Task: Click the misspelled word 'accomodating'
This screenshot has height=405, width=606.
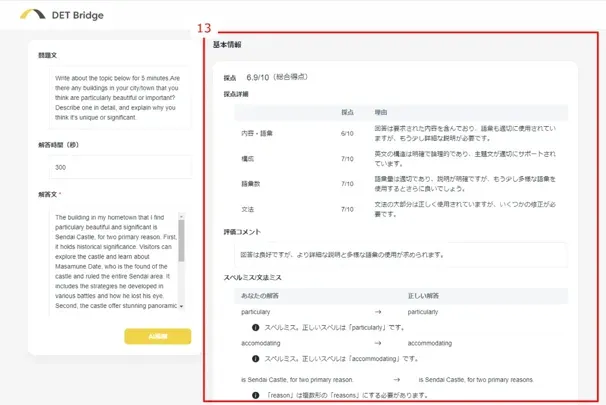Action: coord(260,343)
